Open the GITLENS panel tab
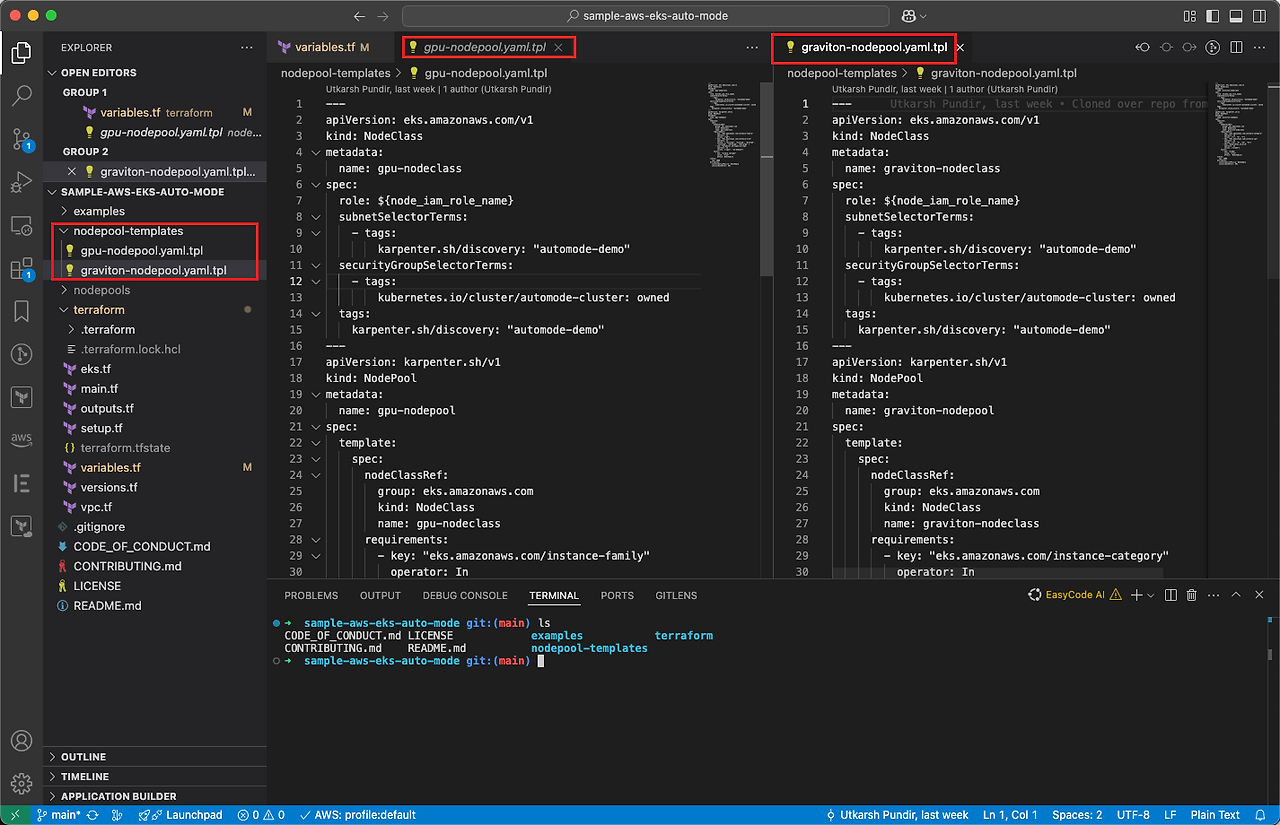Screen dimensions: 1280x825 (676, 595)
